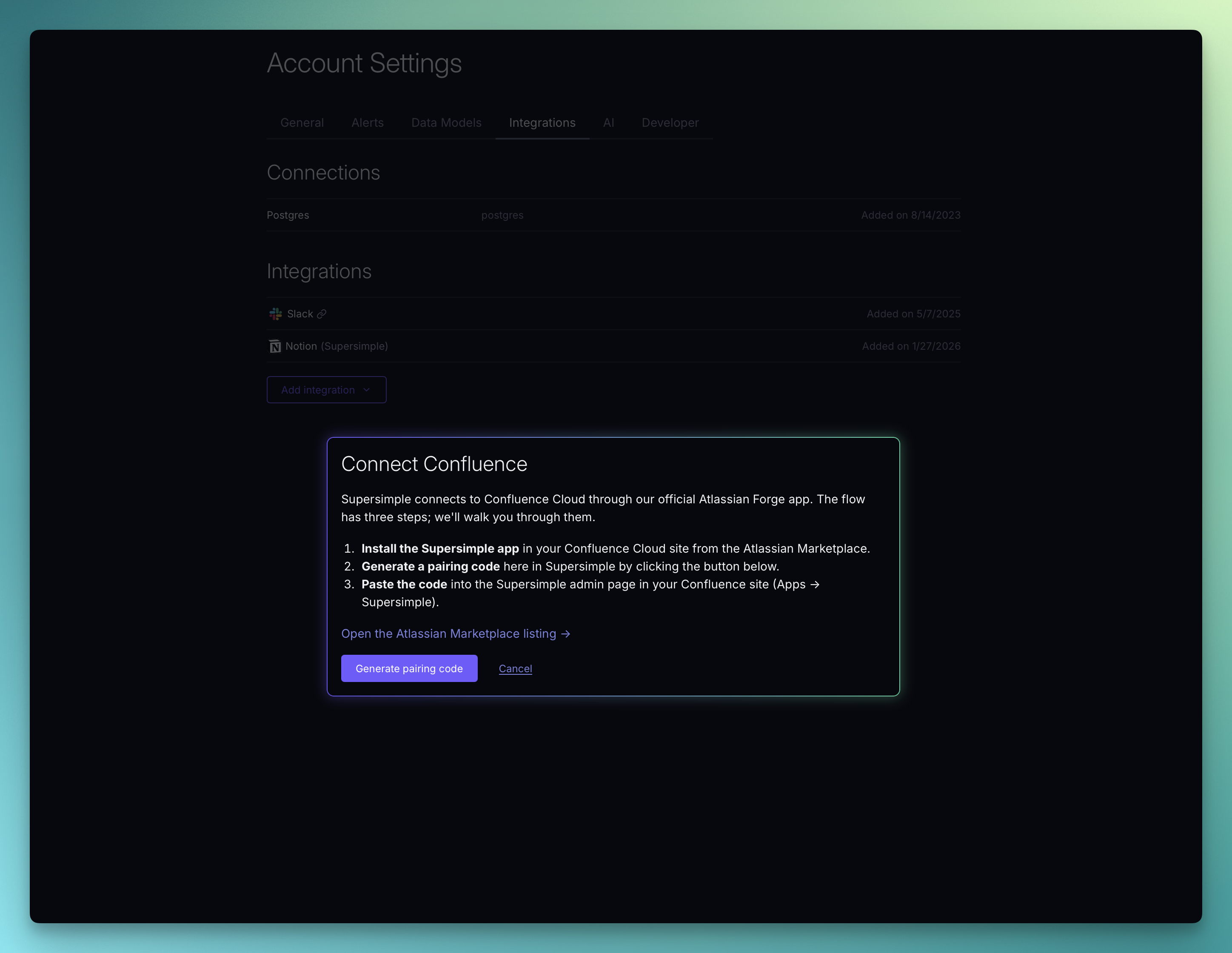Click the Add integration button label
1232x953 pixels.
click(318, 390)
